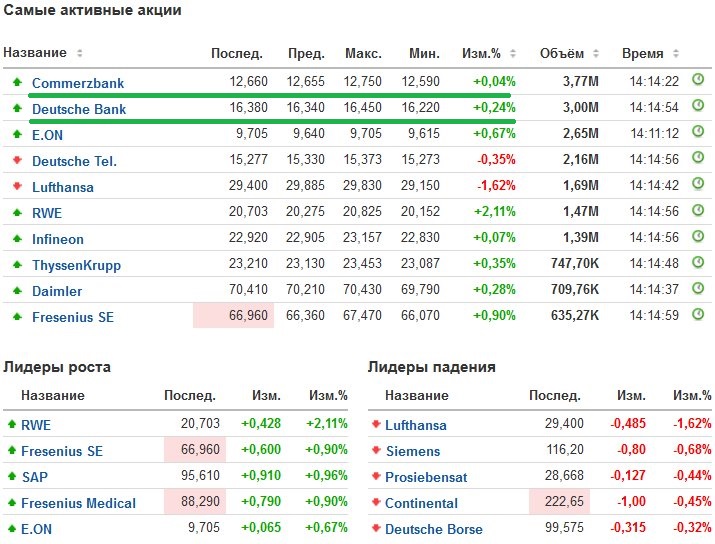
Task: Click the clock icon in Infineon row
Action: click(698, 235)
